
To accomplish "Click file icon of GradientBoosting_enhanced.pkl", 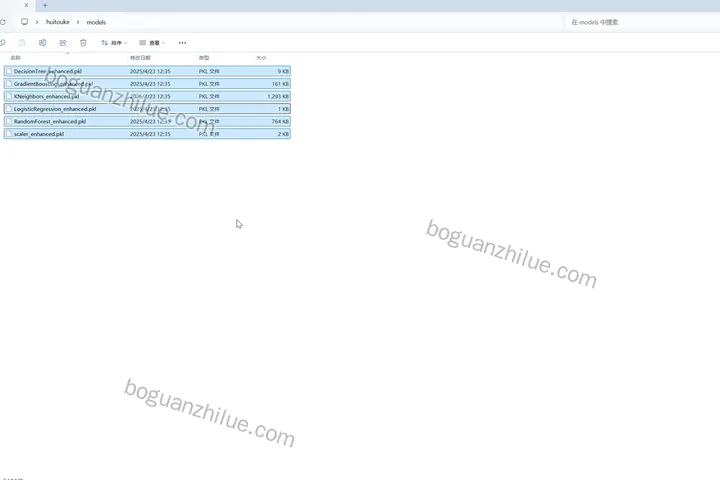I will pyautogui.click(x=9, y=84).
